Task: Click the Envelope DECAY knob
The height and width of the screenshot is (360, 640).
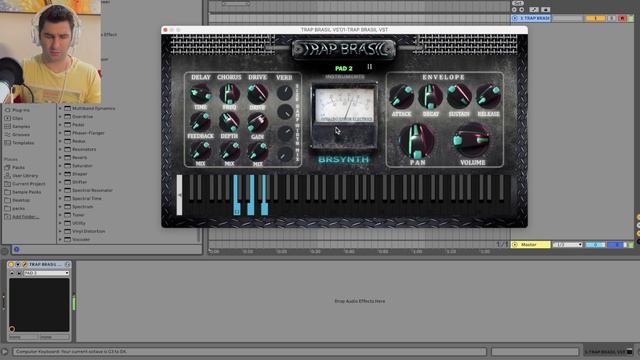Action: [430, 97]
